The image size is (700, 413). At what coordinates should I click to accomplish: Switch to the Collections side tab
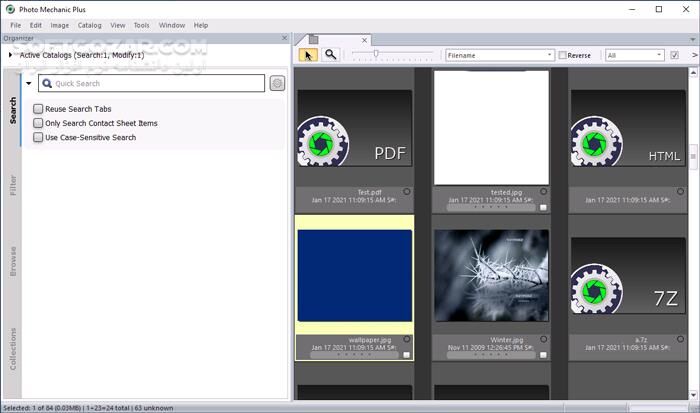click(13, 348)
